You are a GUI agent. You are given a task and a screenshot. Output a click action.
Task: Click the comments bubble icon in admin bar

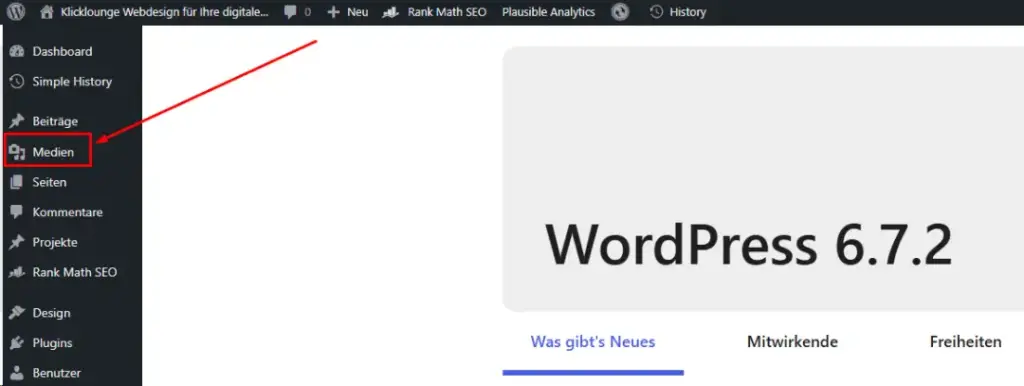point(291,12)
